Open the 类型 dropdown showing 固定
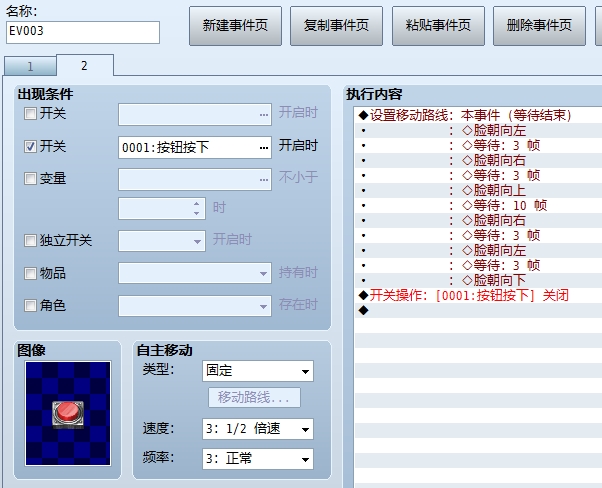 (x=258, y=371)
